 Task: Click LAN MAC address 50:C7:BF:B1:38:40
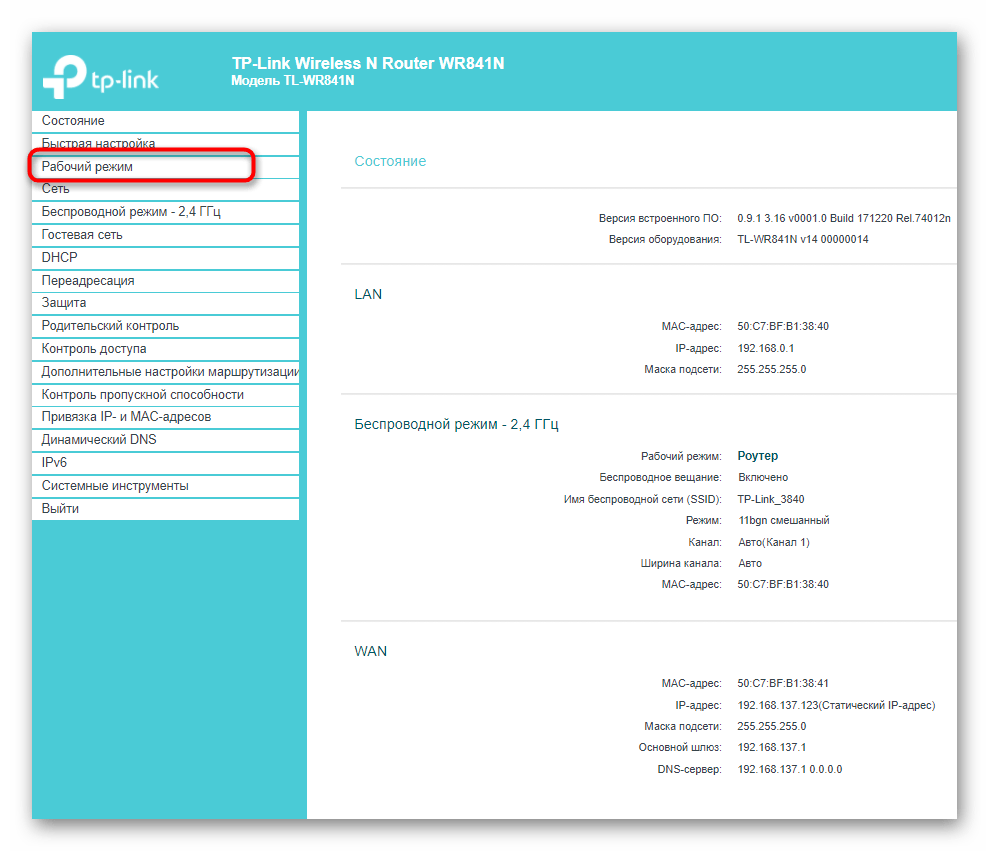pos(783,327)
